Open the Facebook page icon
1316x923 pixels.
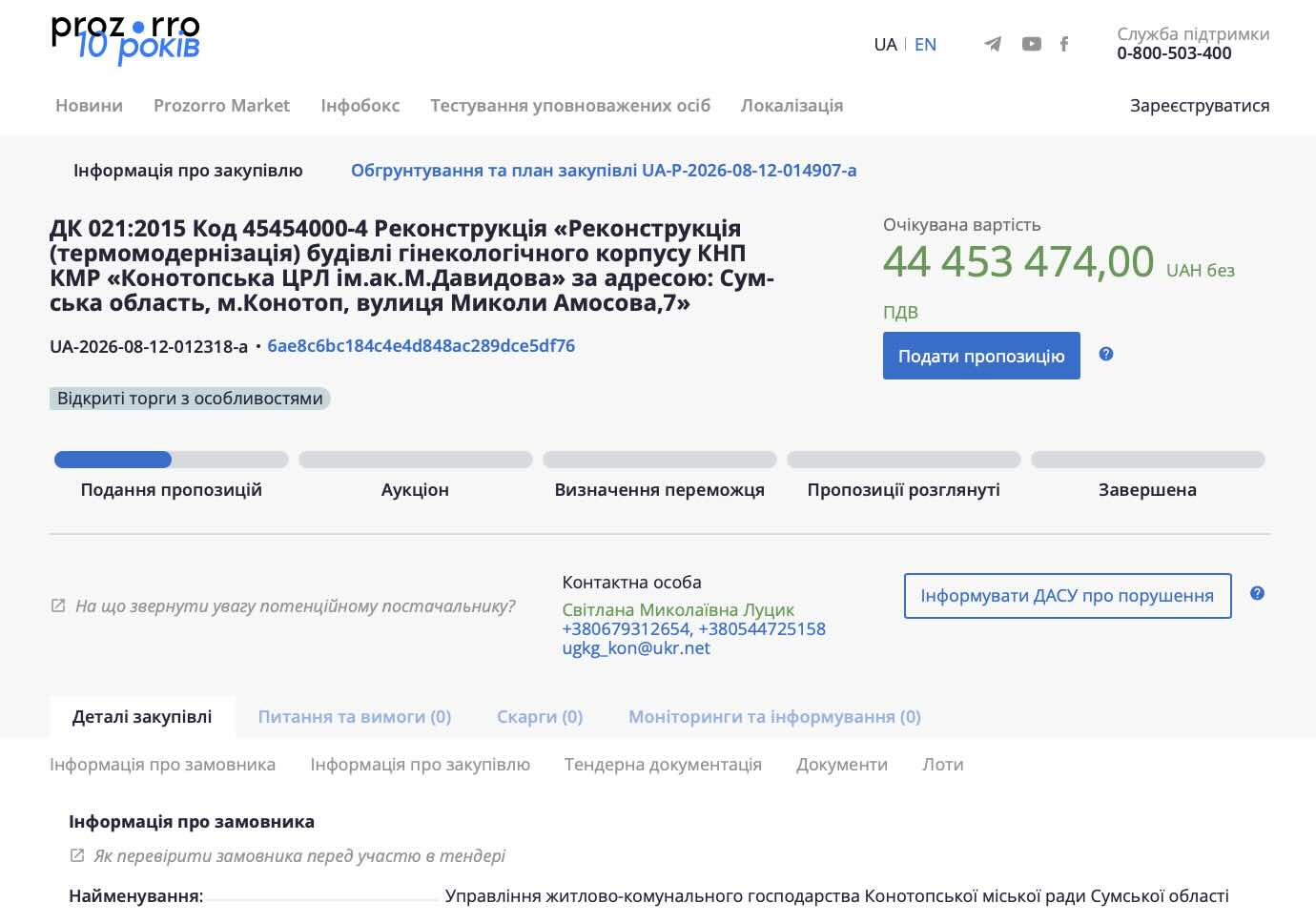pyautogui.click(x=1064, y=44)
